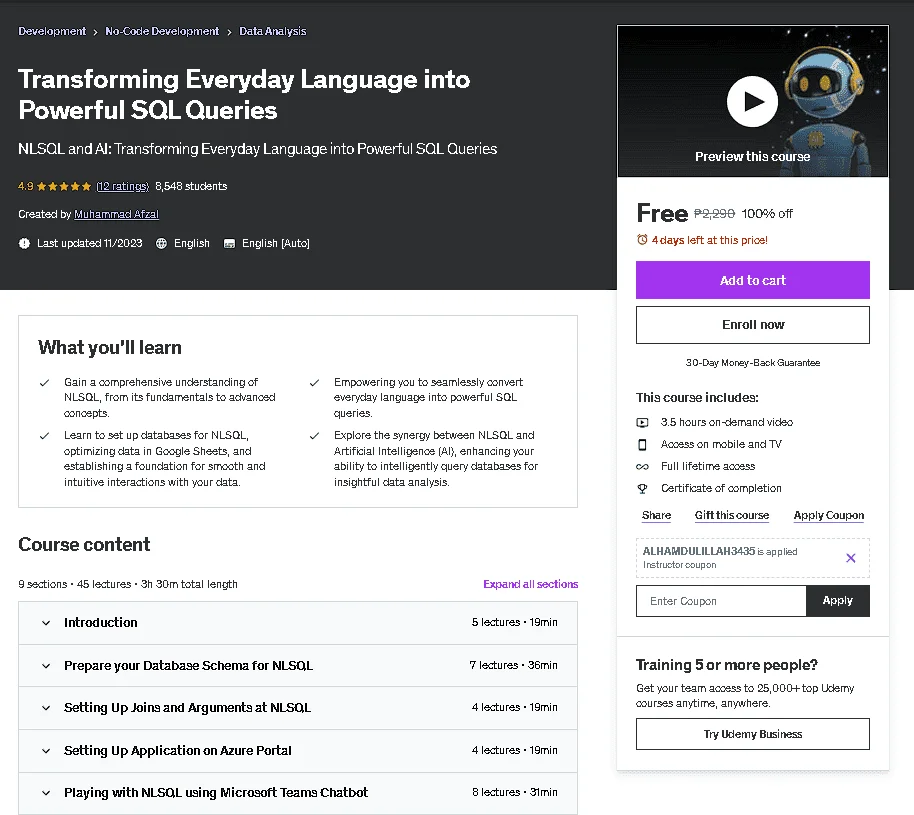This screenshot has height=815, width=914.
Task: Click the on-demand video icon
Action: coord(642,423)
